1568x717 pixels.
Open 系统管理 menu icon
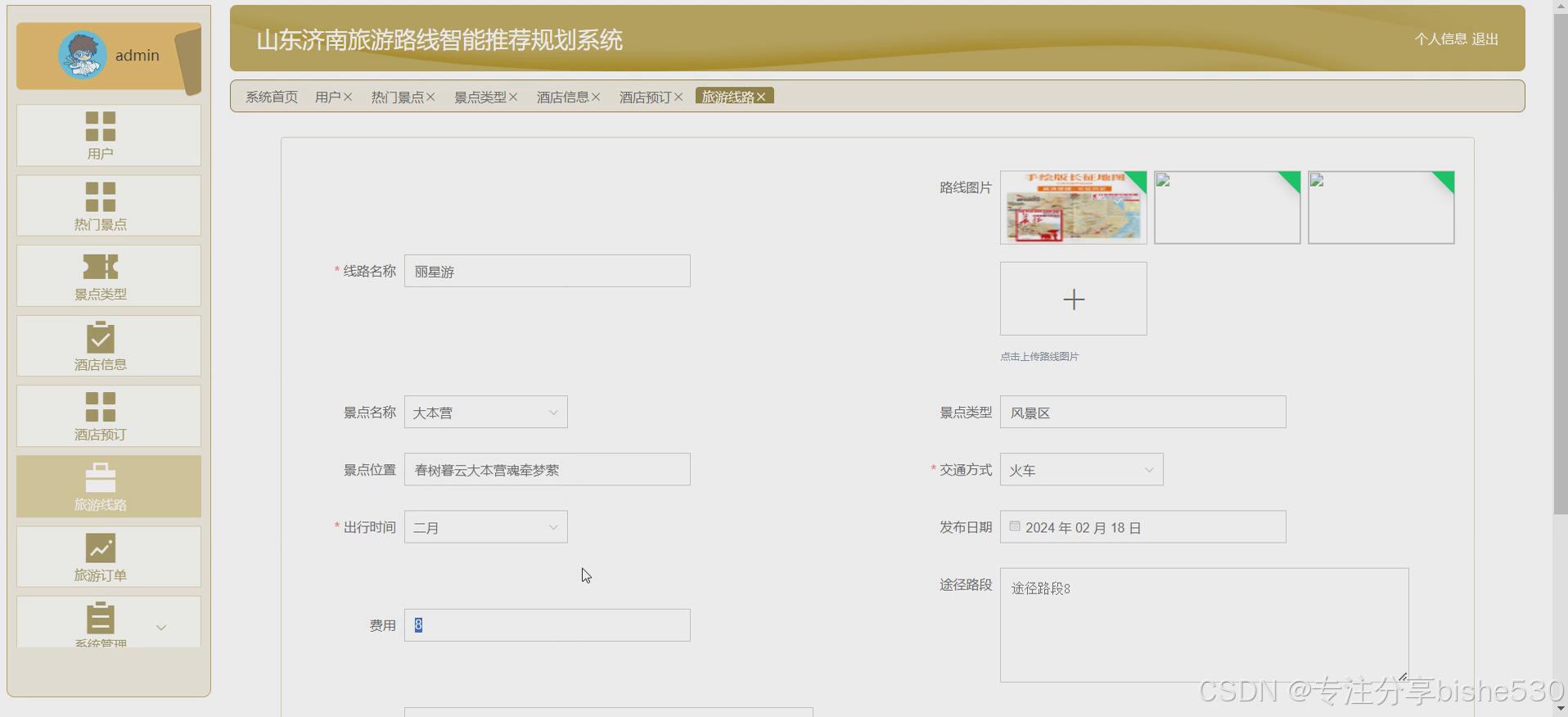pos(101,618)
